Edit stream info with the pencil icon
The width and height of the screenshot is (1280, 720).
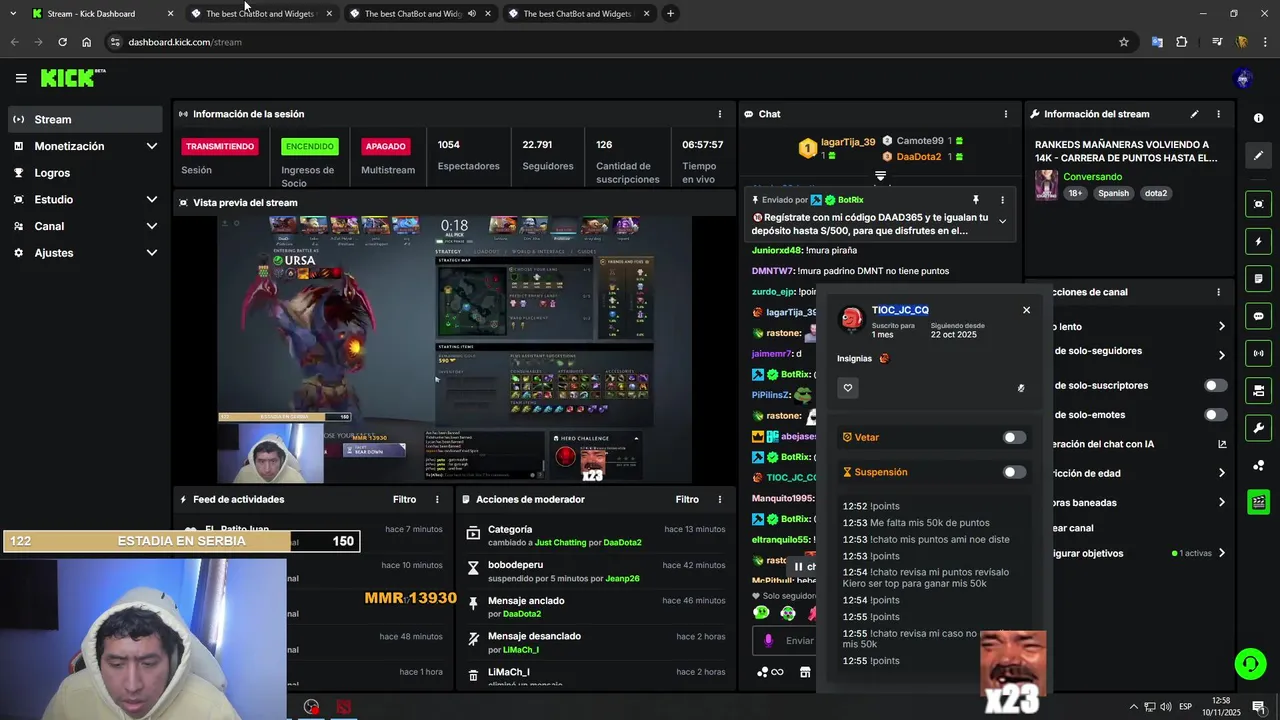pos(1194,114)
